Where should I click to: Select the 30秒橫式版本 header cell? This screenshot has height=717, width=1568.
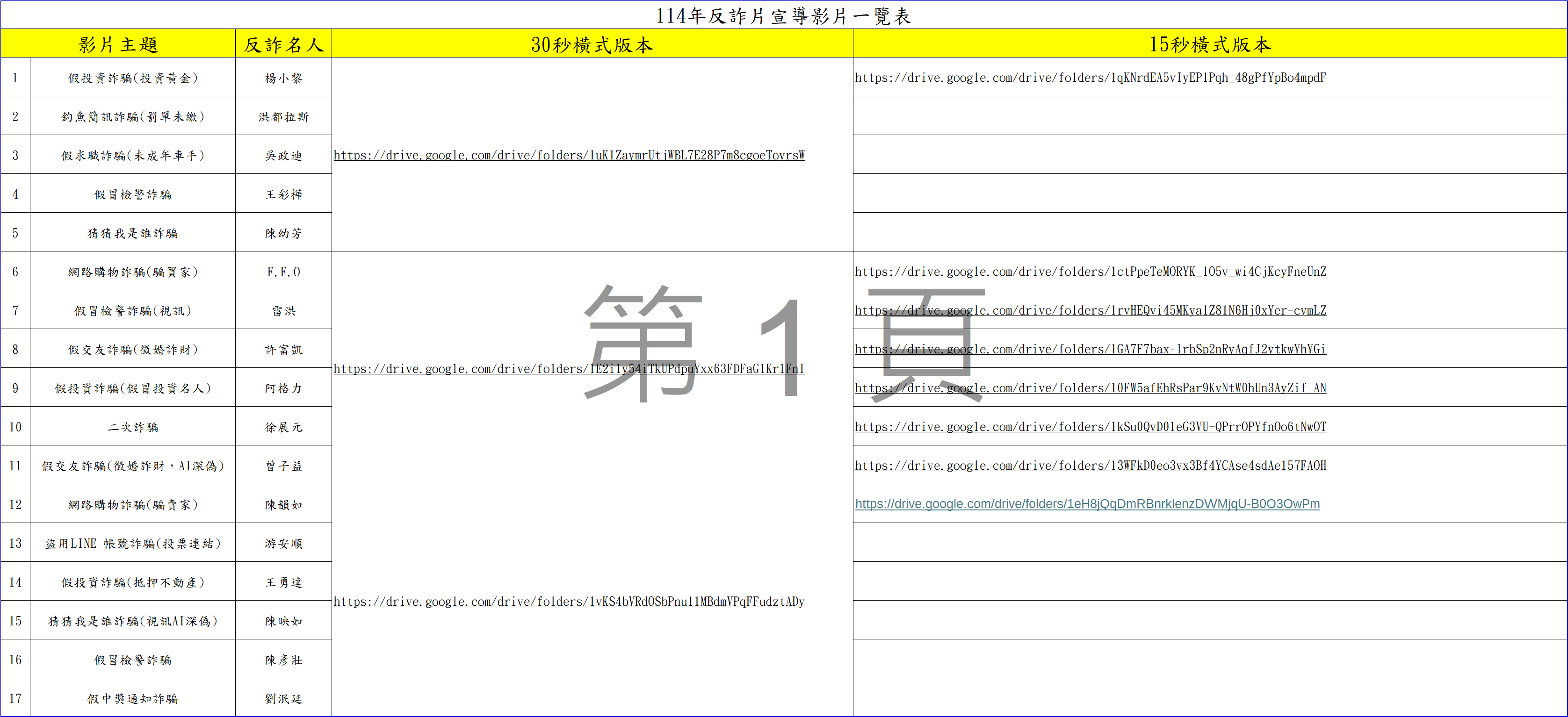tap(592, 44)
